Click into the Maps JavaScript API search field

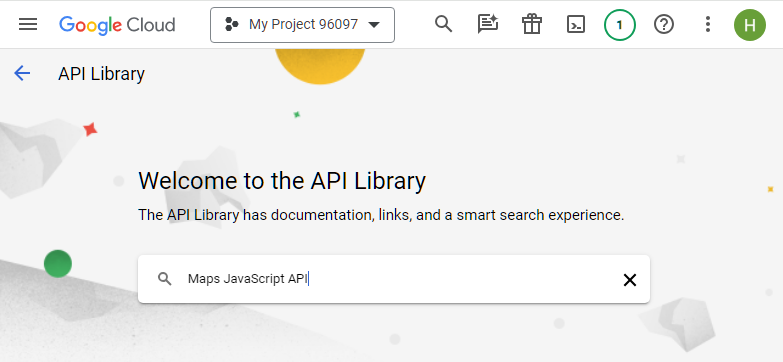click(x=394, y=279)
